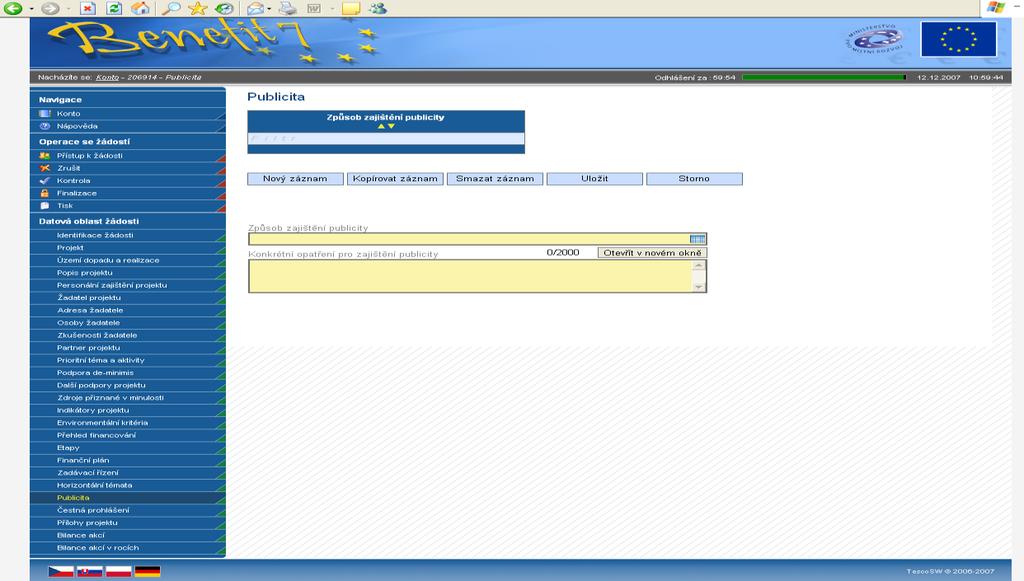Sort ascending with yellow up triangle
The height and width of the screenshot is (581, 1024).
click(x=381, y=126)
